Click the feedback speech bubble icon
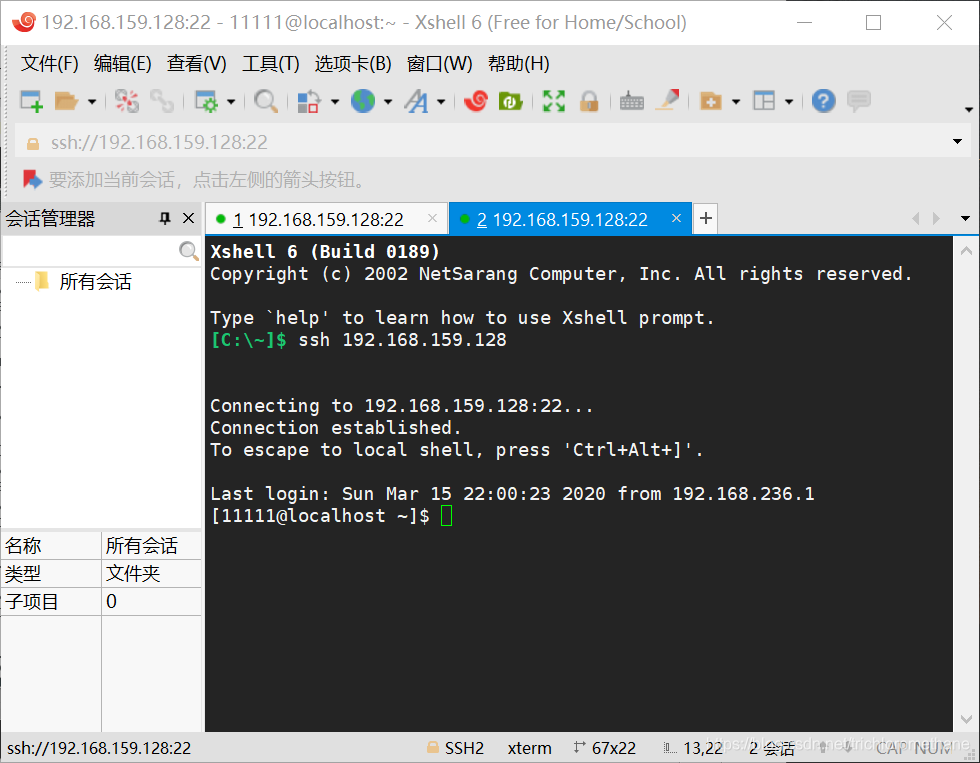Image resolution: width=980 pixels, height=763 pixels. tap(859, 101)
